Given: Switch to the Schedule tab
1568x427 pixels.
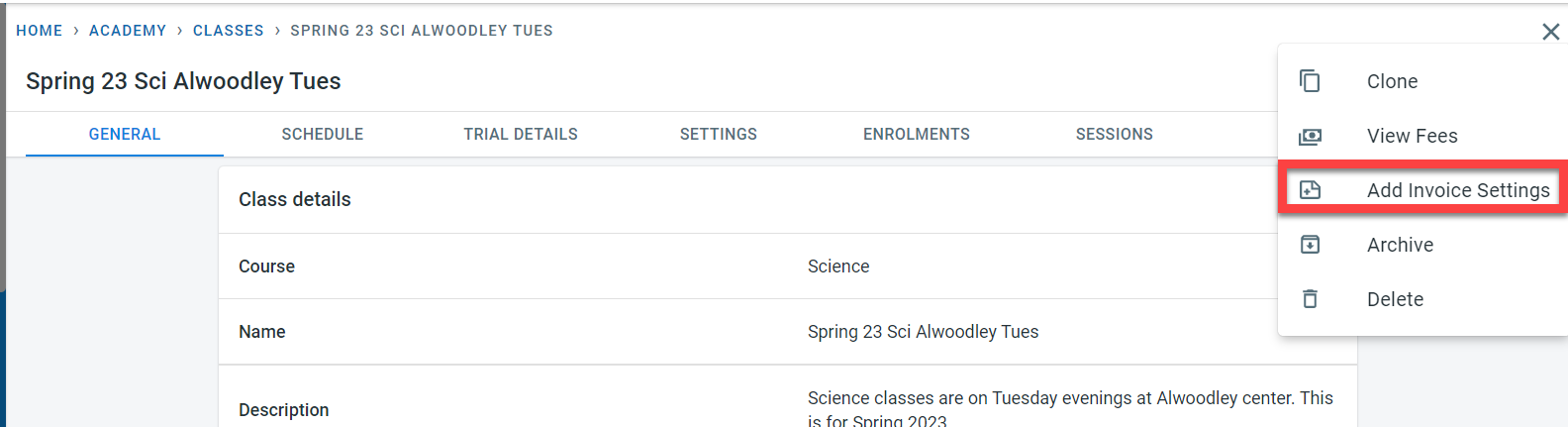Looking at the screenshot, I should click(323, 134).
